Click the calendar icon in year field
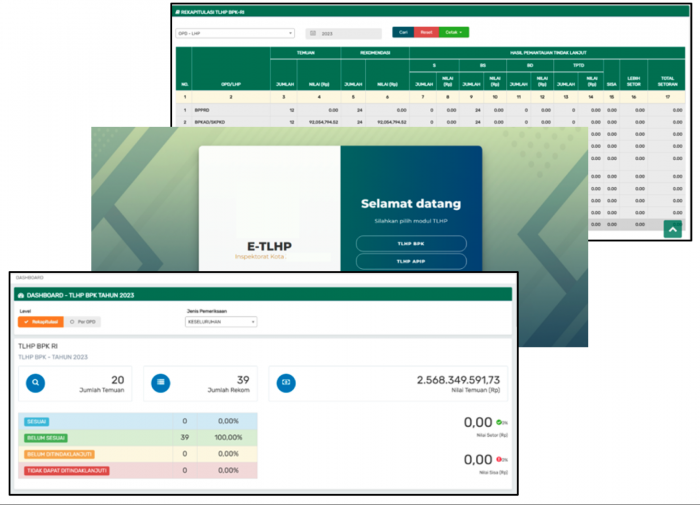 click(313, 33)
